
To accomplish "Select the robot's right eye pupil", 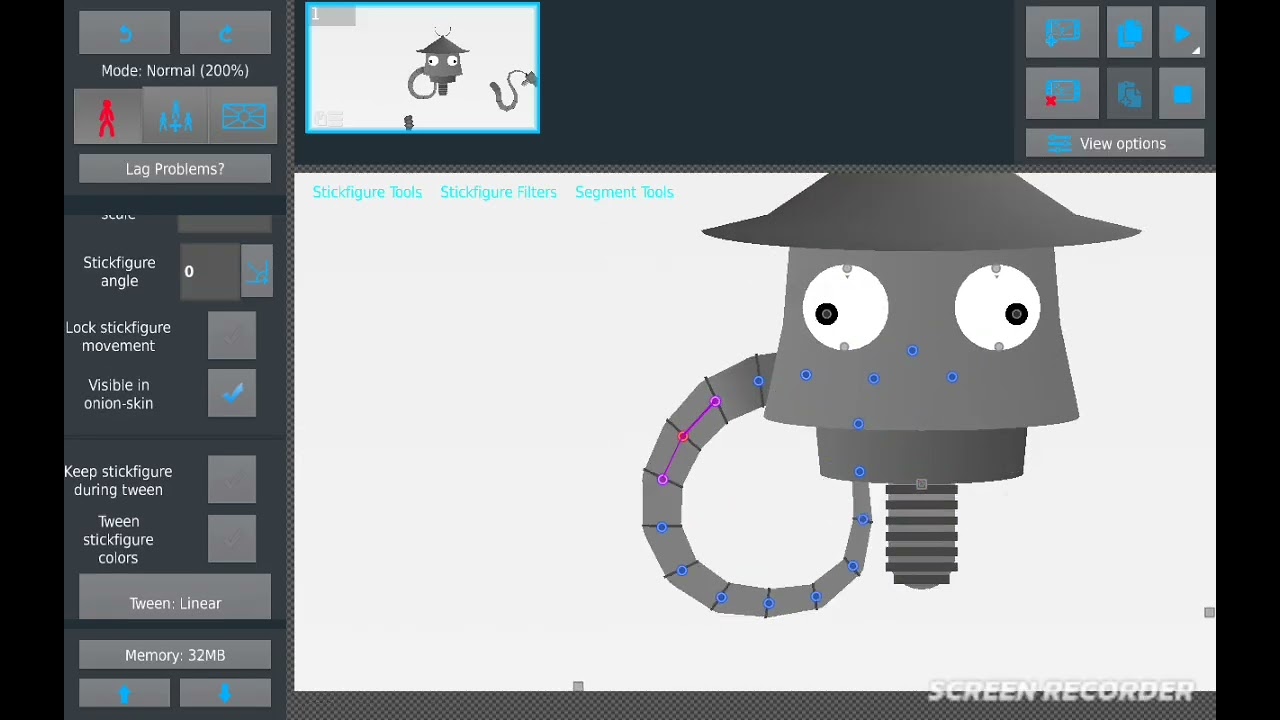I will click(x=1016, y=314).
